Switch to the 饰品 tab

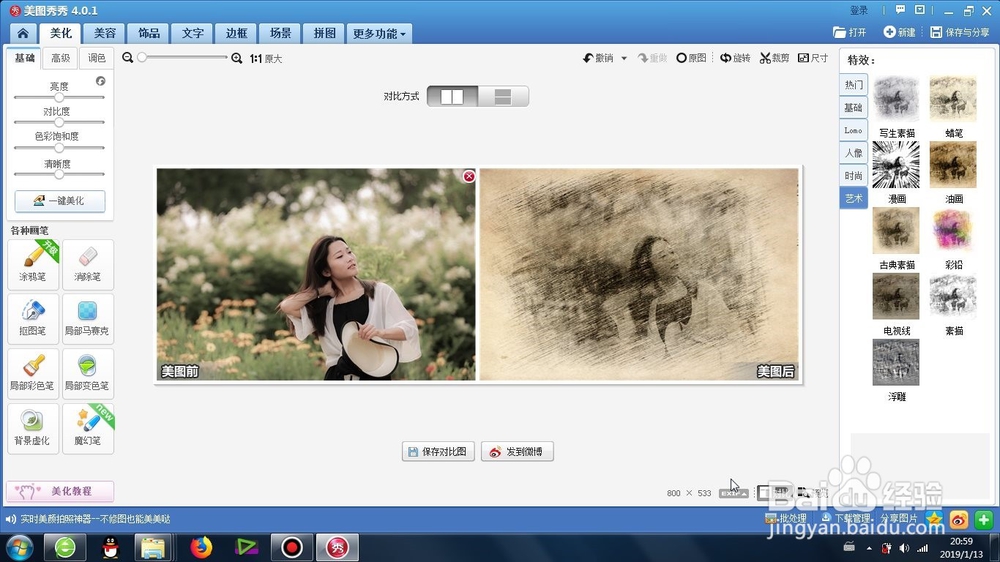coord(149,33)
